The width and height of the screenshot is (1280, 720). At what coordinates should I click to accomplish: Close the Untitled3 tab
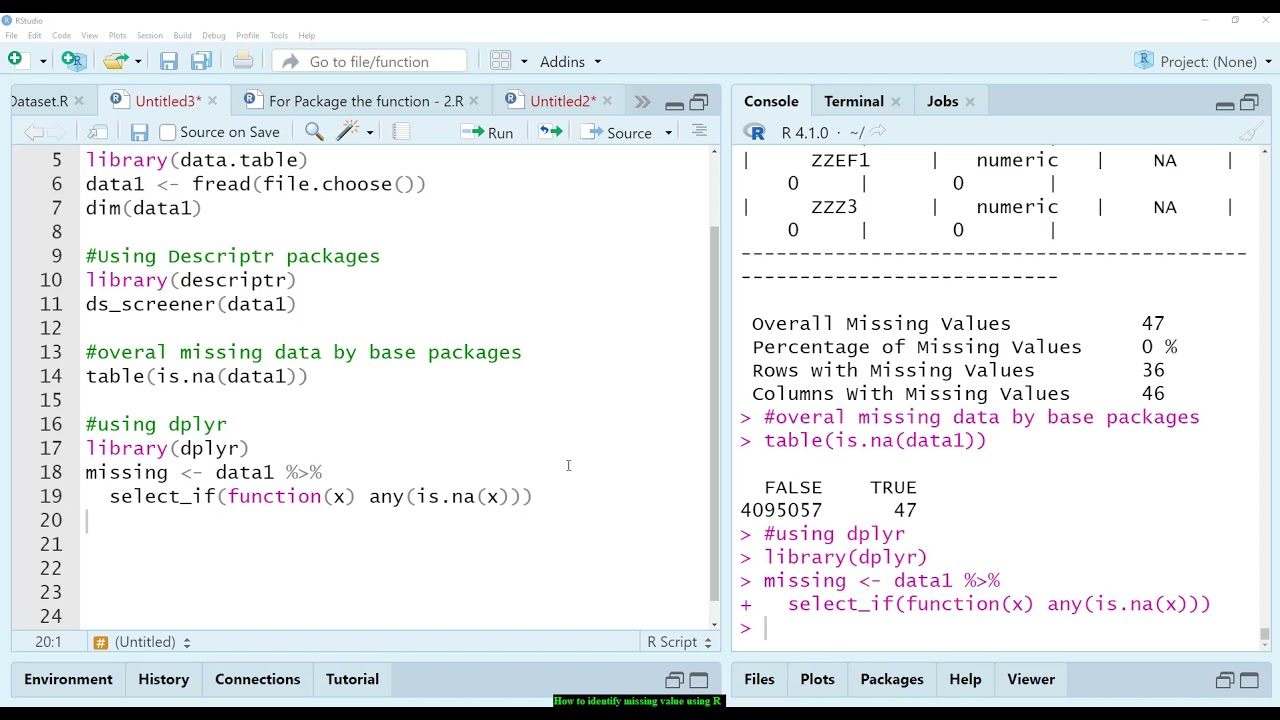pos(212,101)
